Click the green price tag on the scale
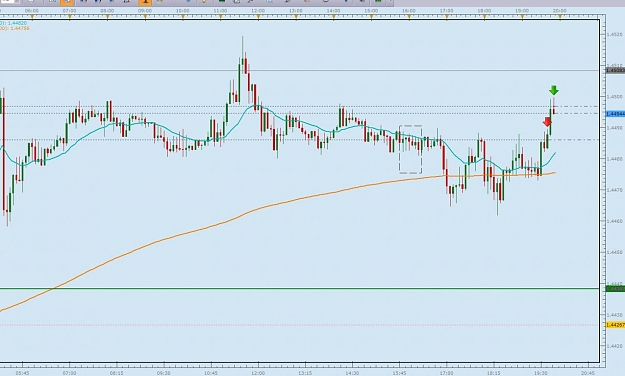Viewport: 625px width, 376px height. coord(615,288)
